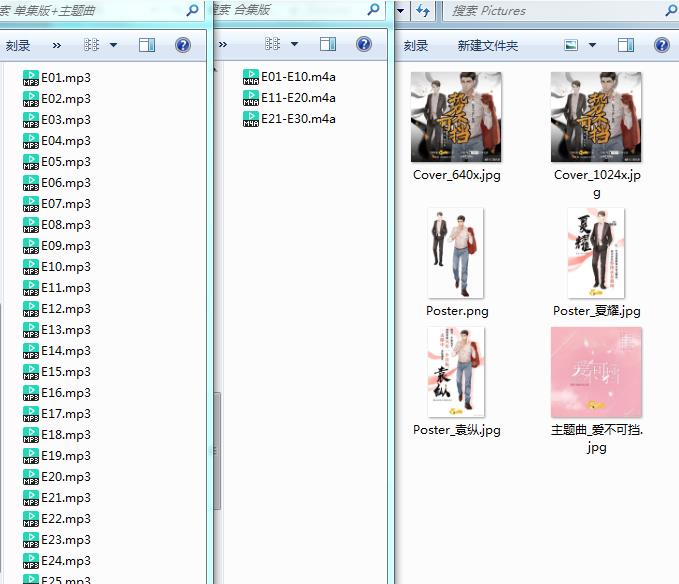Image resolution: width=679 pixels, height=584 pixels.
Task: Open the Cover_640x.jpg thumbnail
Action: point(456,117)
